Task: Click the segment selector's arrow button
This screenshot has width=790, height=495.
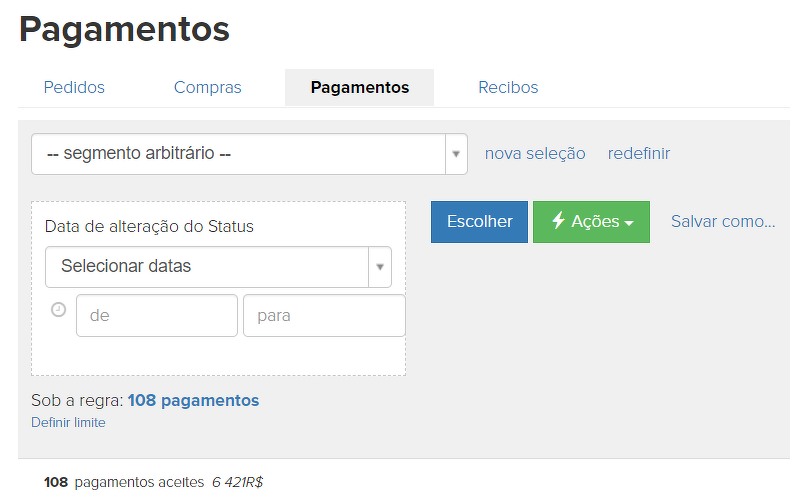Action: (x=456, y=154)
